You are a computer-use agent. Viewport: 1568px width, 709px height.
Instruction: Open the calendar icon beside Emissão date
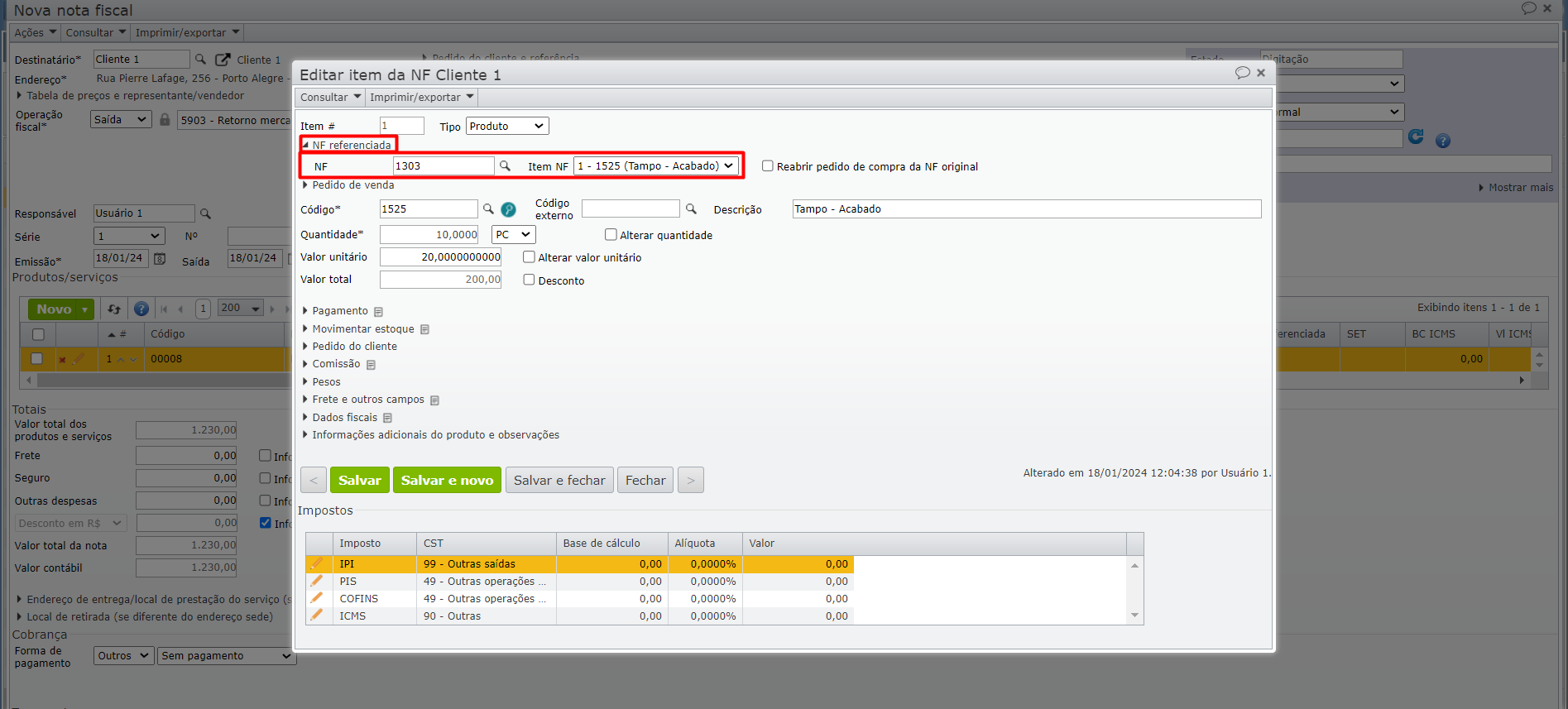(160, 259)
